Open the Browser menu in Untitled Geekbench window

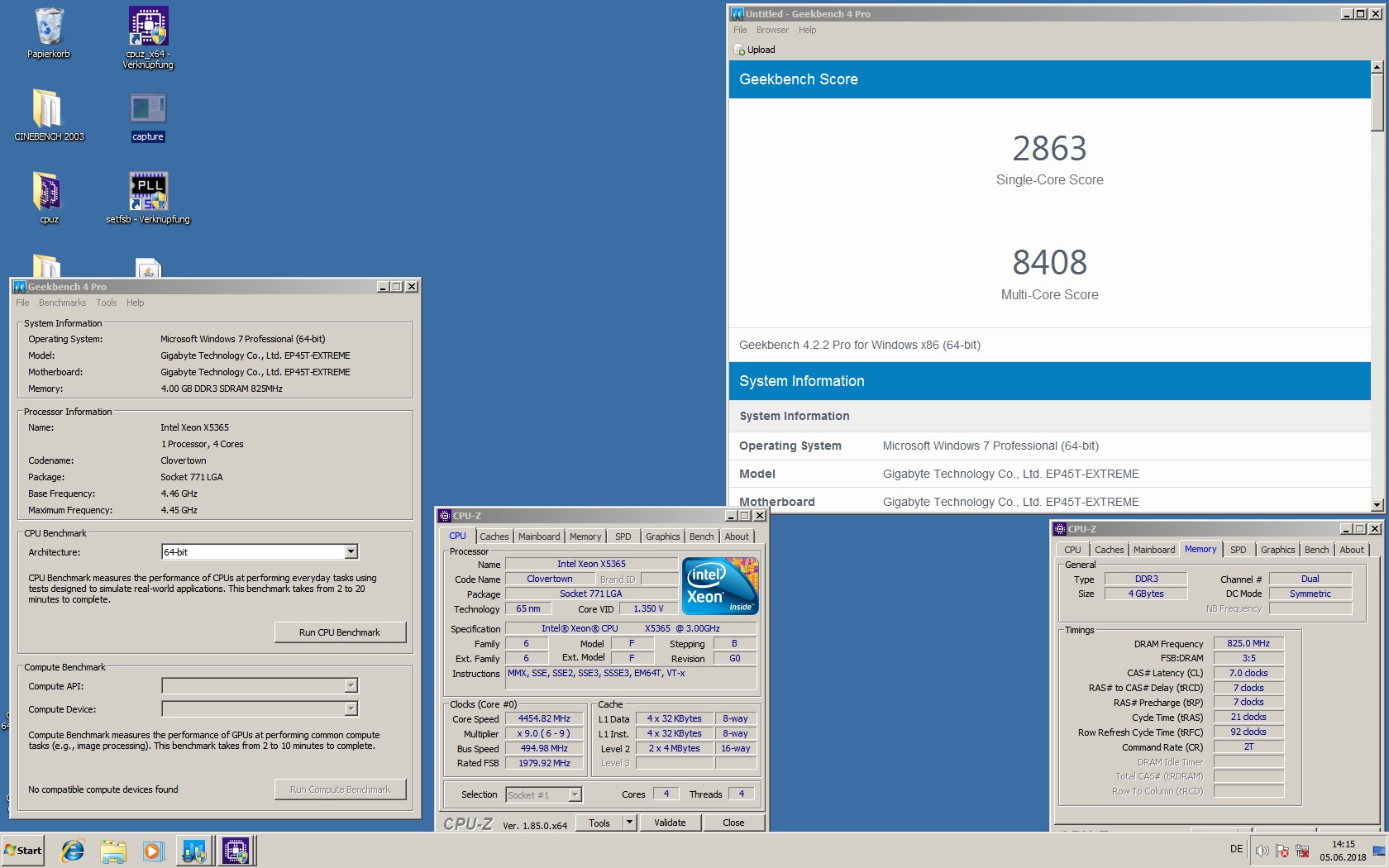(x=772, y=30)
